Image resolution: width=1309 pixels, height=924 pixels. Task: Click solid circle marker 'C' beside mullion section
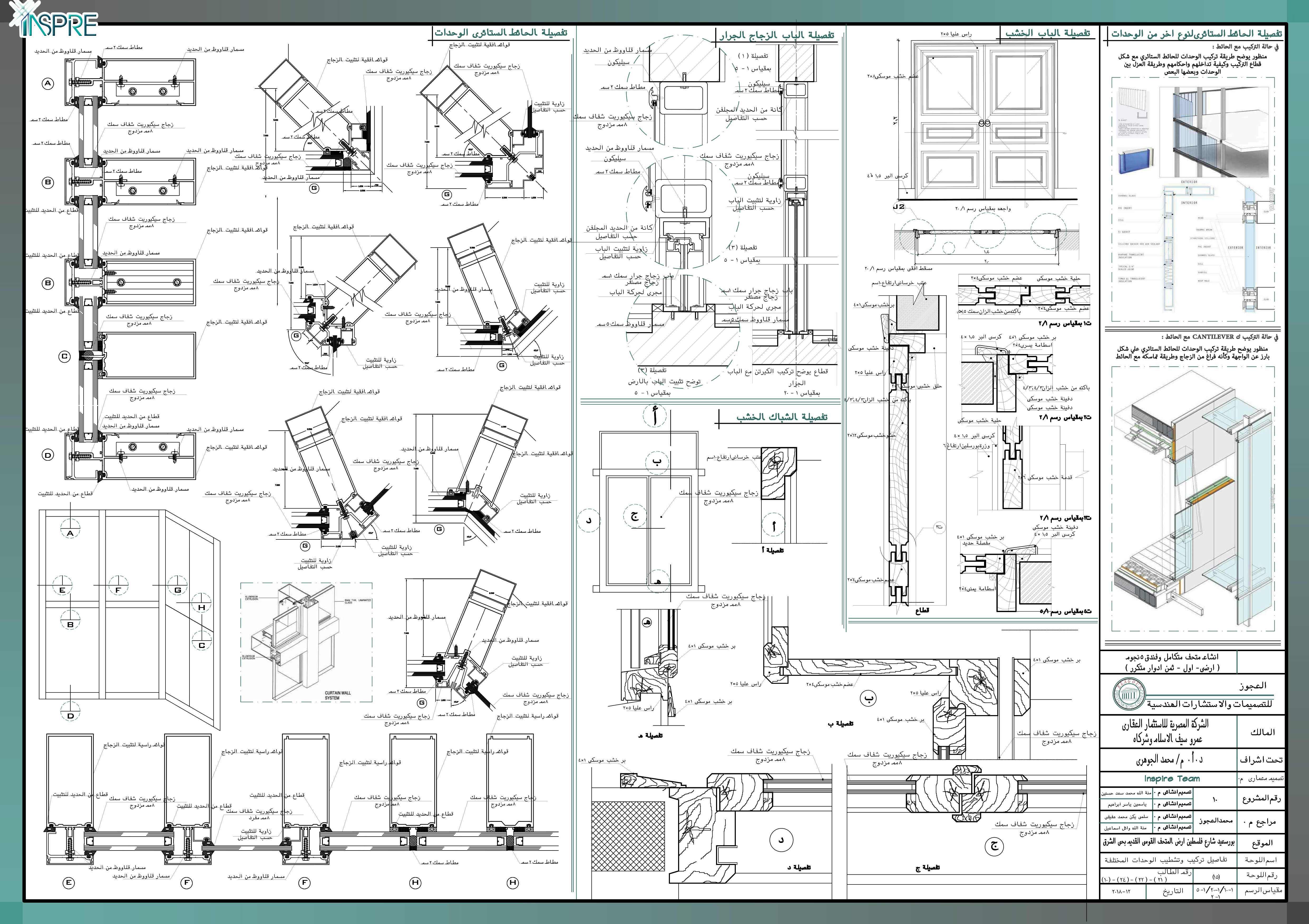pos(64,356)
